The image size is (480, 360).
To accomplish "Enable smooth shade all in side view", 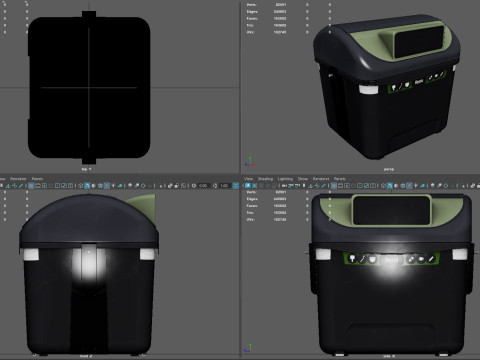I will pyautogui.click(x=390, y=186).
